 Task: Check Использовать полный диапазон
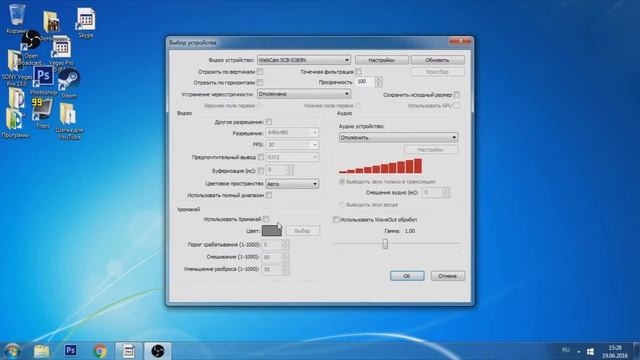click(x=269, y=195)
